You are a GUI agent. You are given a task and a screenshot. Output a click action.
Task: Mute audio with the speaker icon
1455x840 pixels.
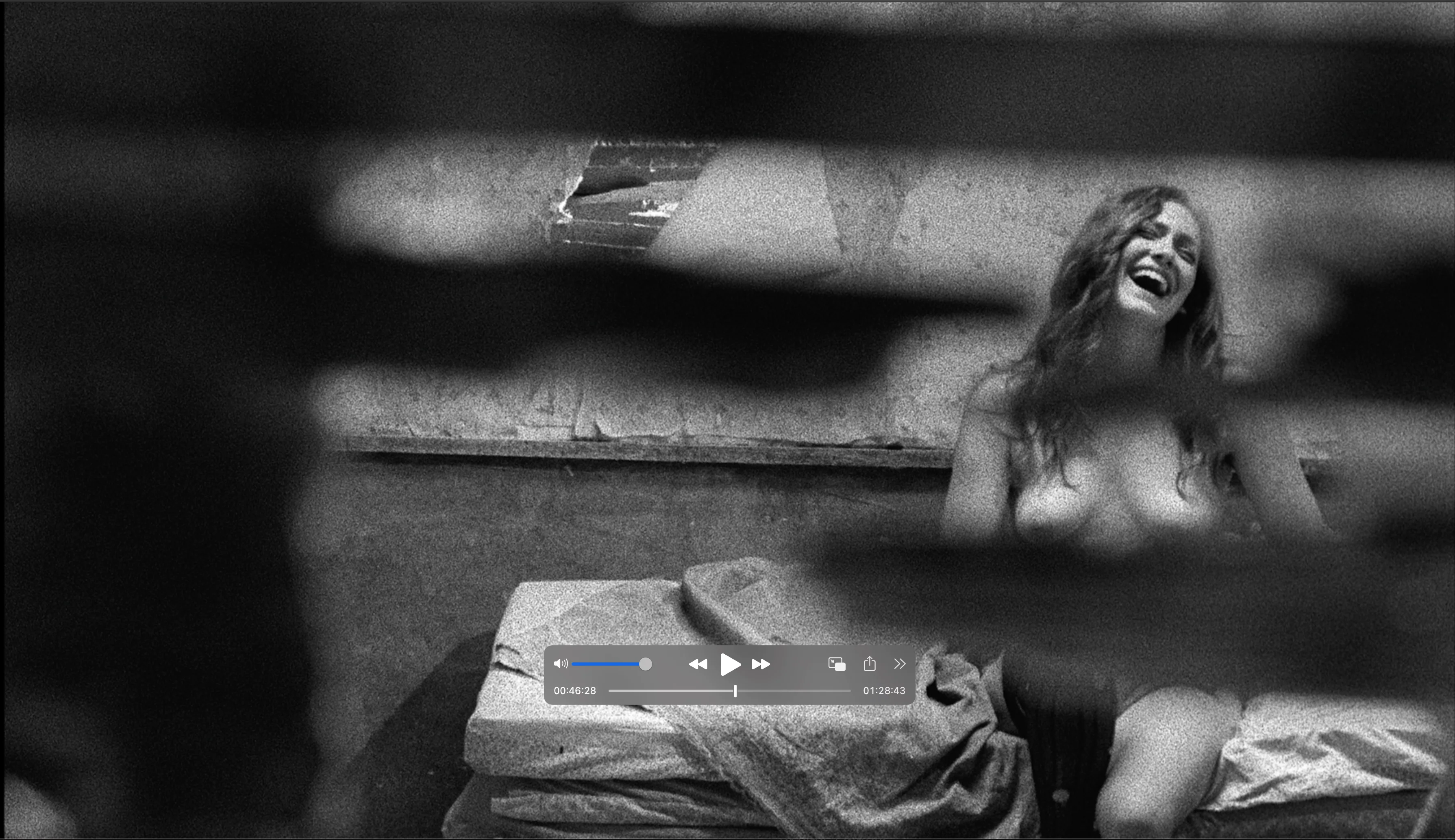point(561,664)
